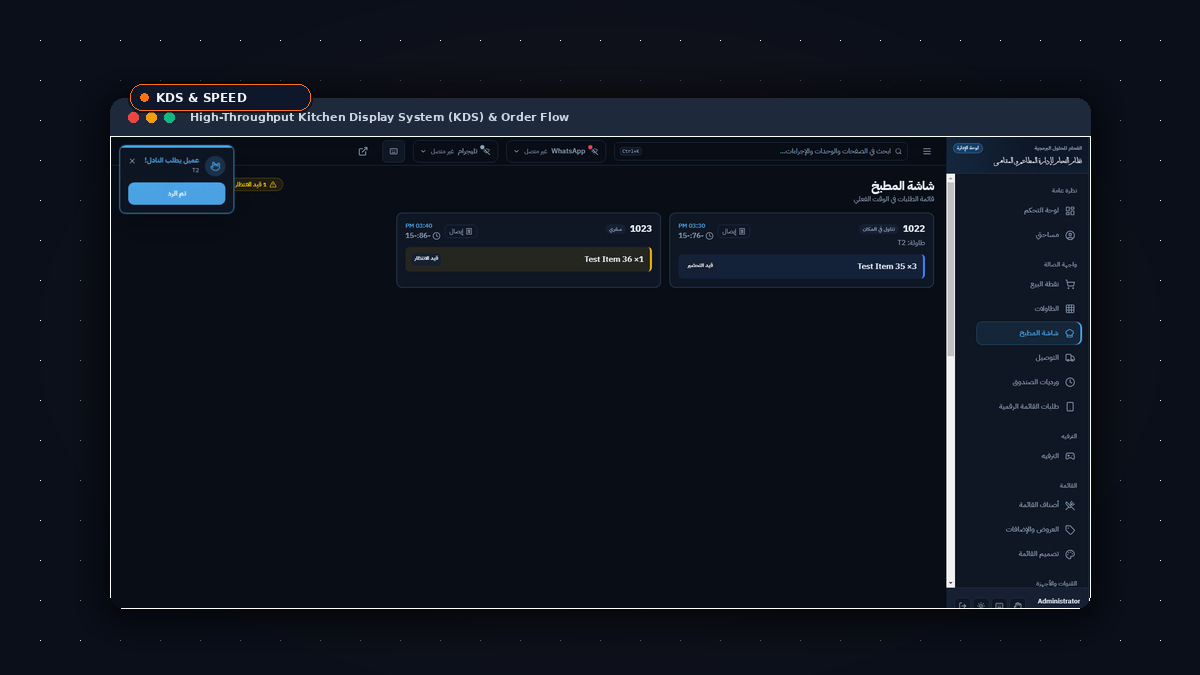Viewport: 1200px width, 675px height.
Task: Click order number 1023 heading
Action: click(641, 229)
